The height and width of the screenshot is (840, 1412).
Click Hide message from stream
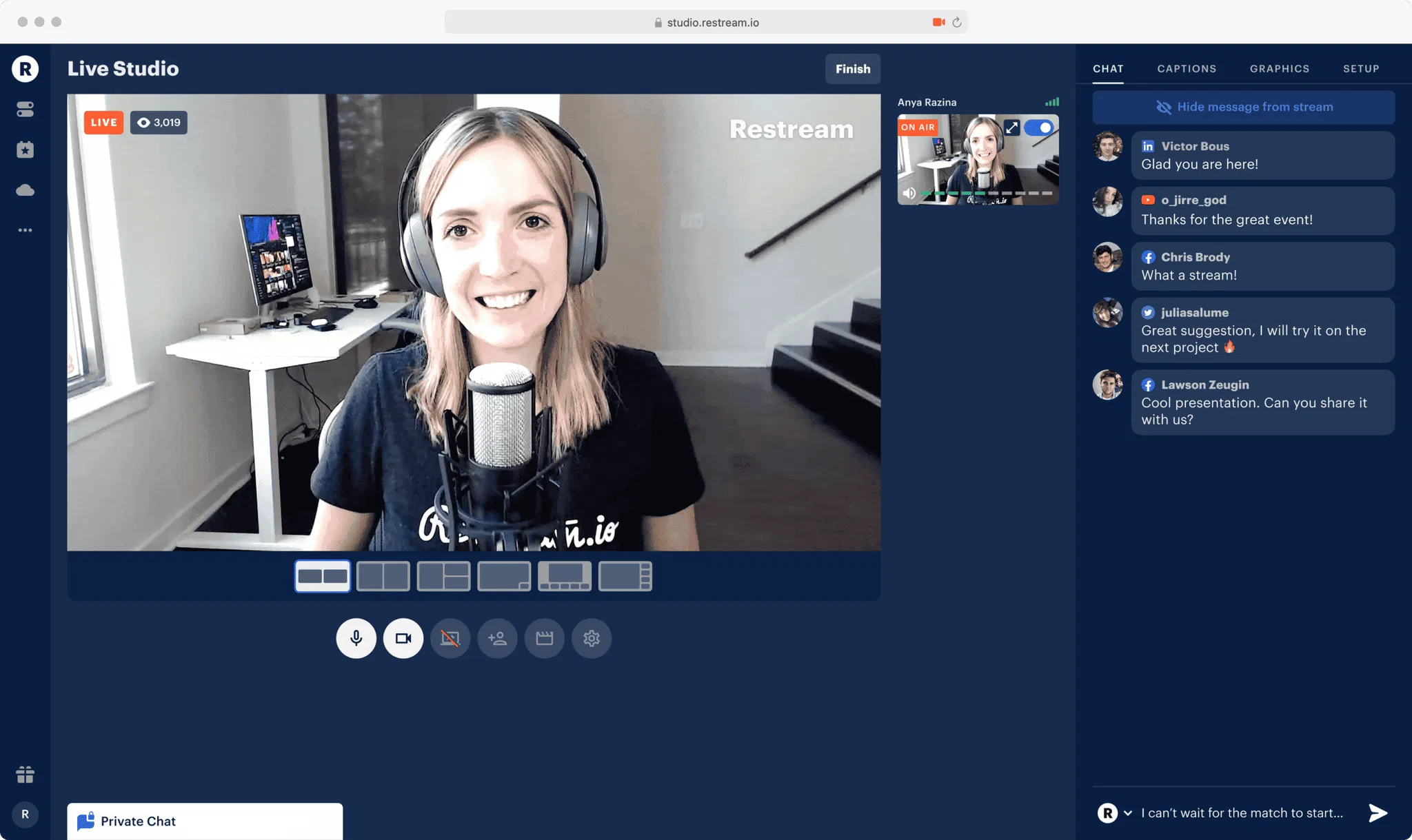[x=1244, y=107]
